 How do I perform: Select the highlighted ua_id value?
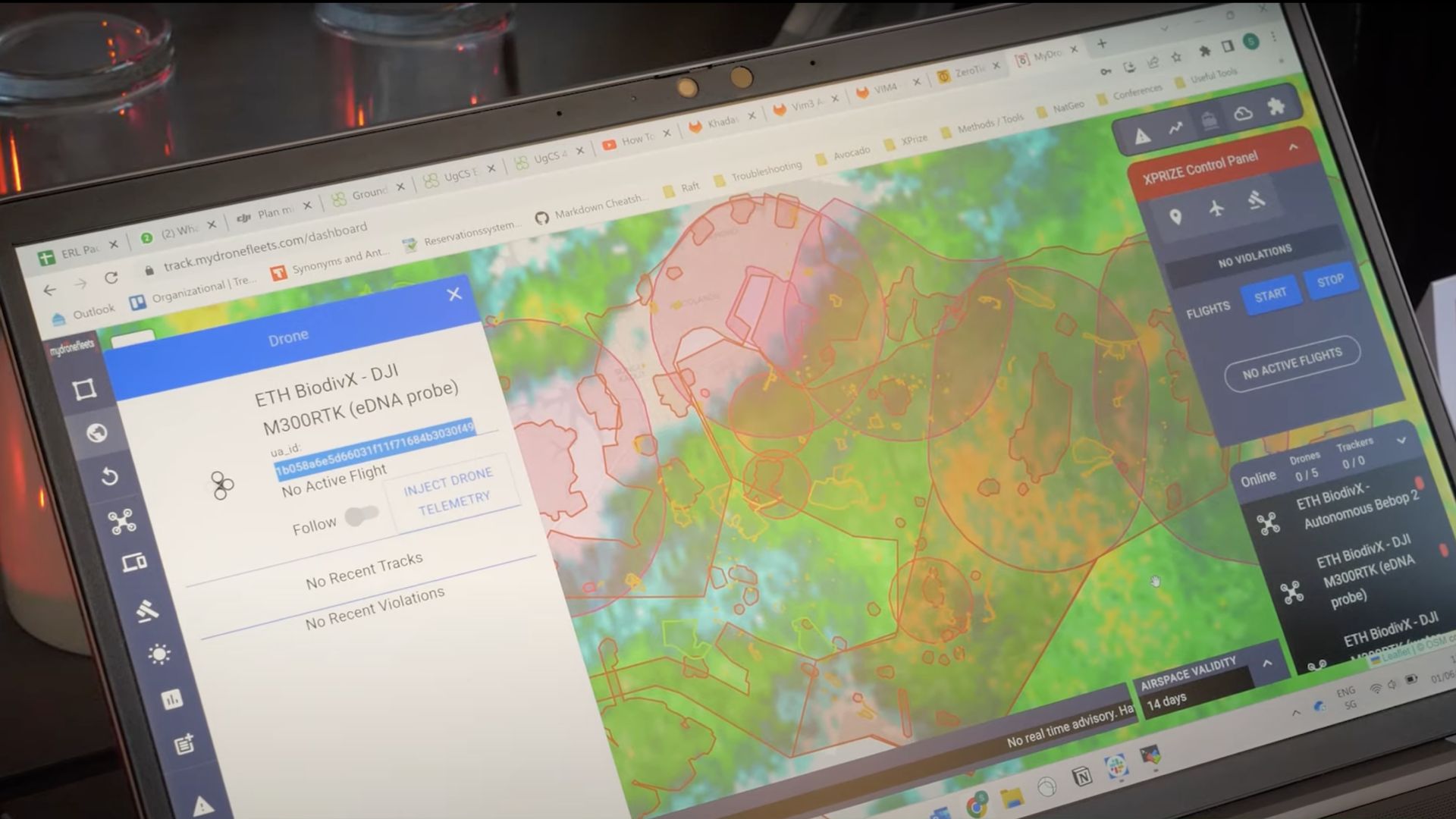(375, 448)
